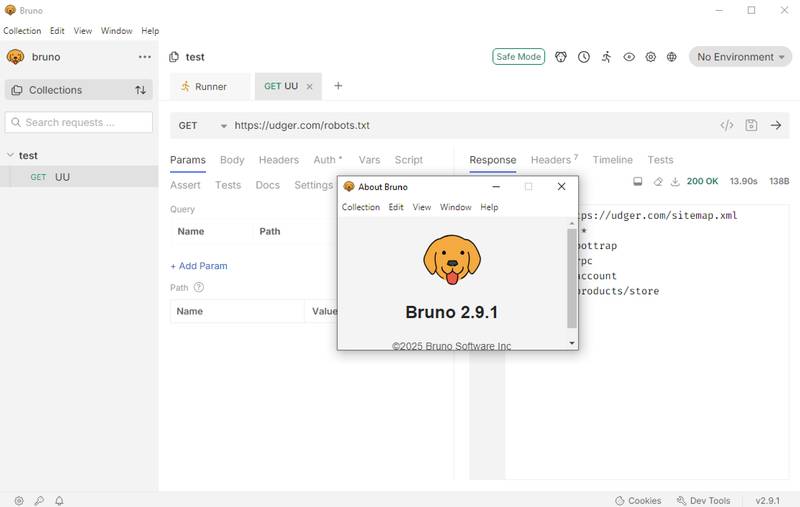Toggle the response layout icon
This screenshot has width=800, height=507.
tap(638, 182)
